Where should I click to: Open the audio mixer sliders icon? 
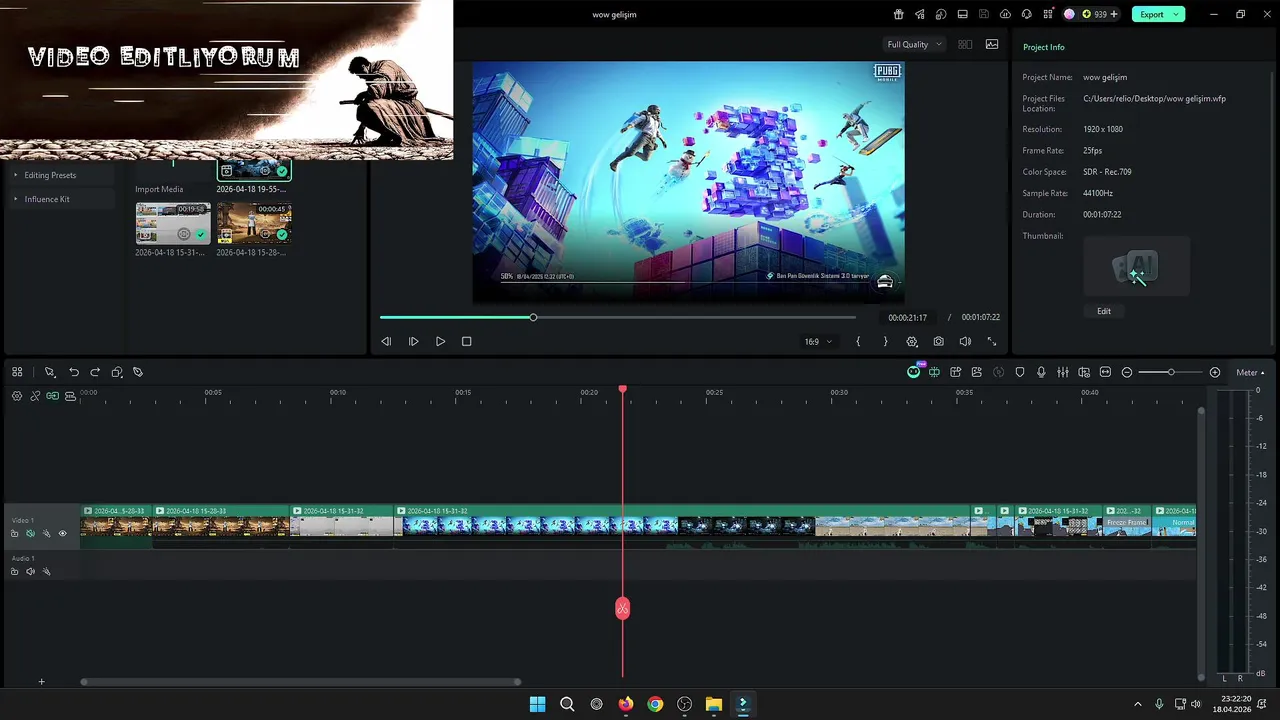click(x=1063, y=372)
